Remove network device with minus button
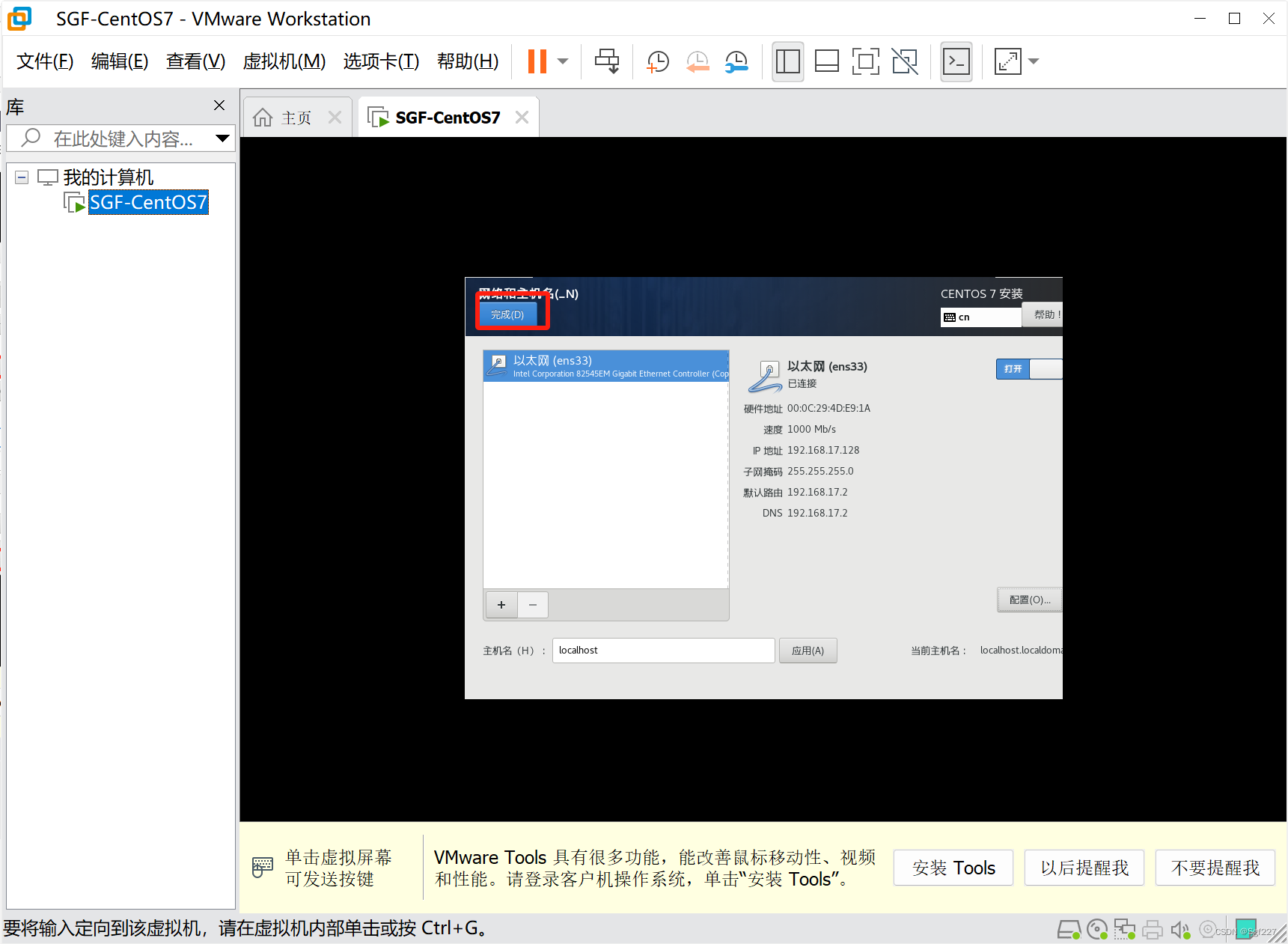Image resolution: width=1288 pixels, height=944 pixels. click(x=533, y=605)
